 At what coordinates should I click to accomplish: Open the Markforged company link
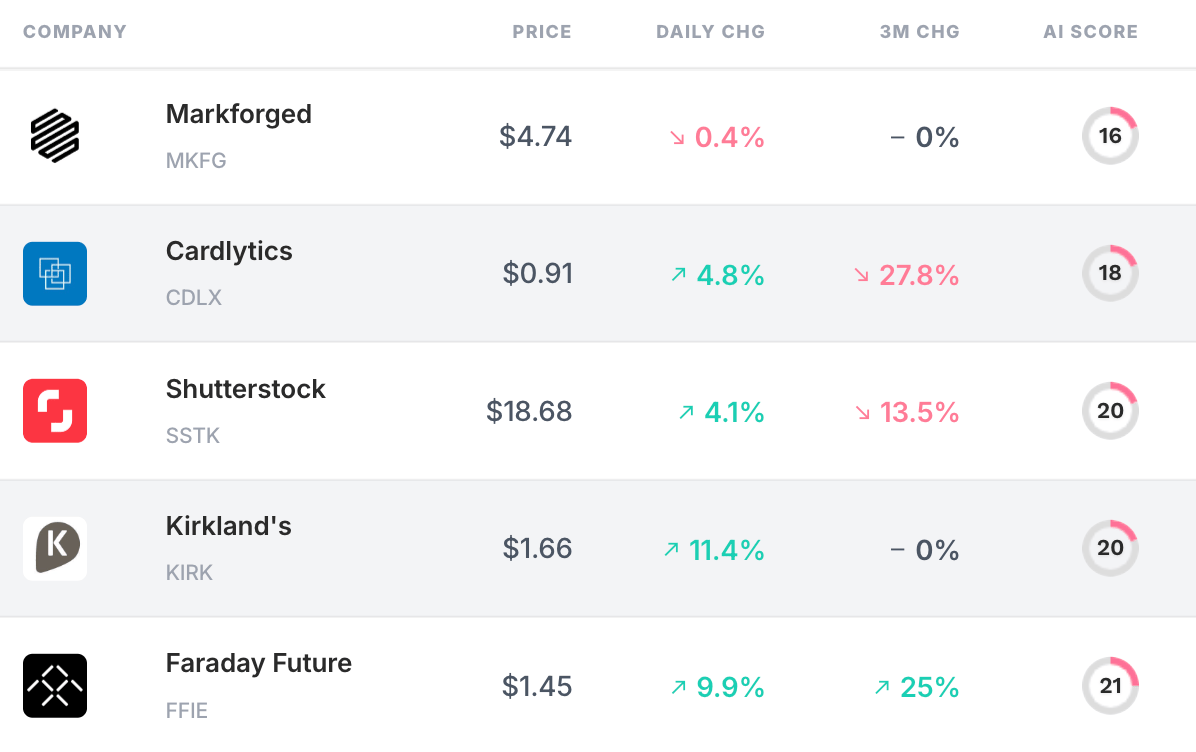pos(239,114)
